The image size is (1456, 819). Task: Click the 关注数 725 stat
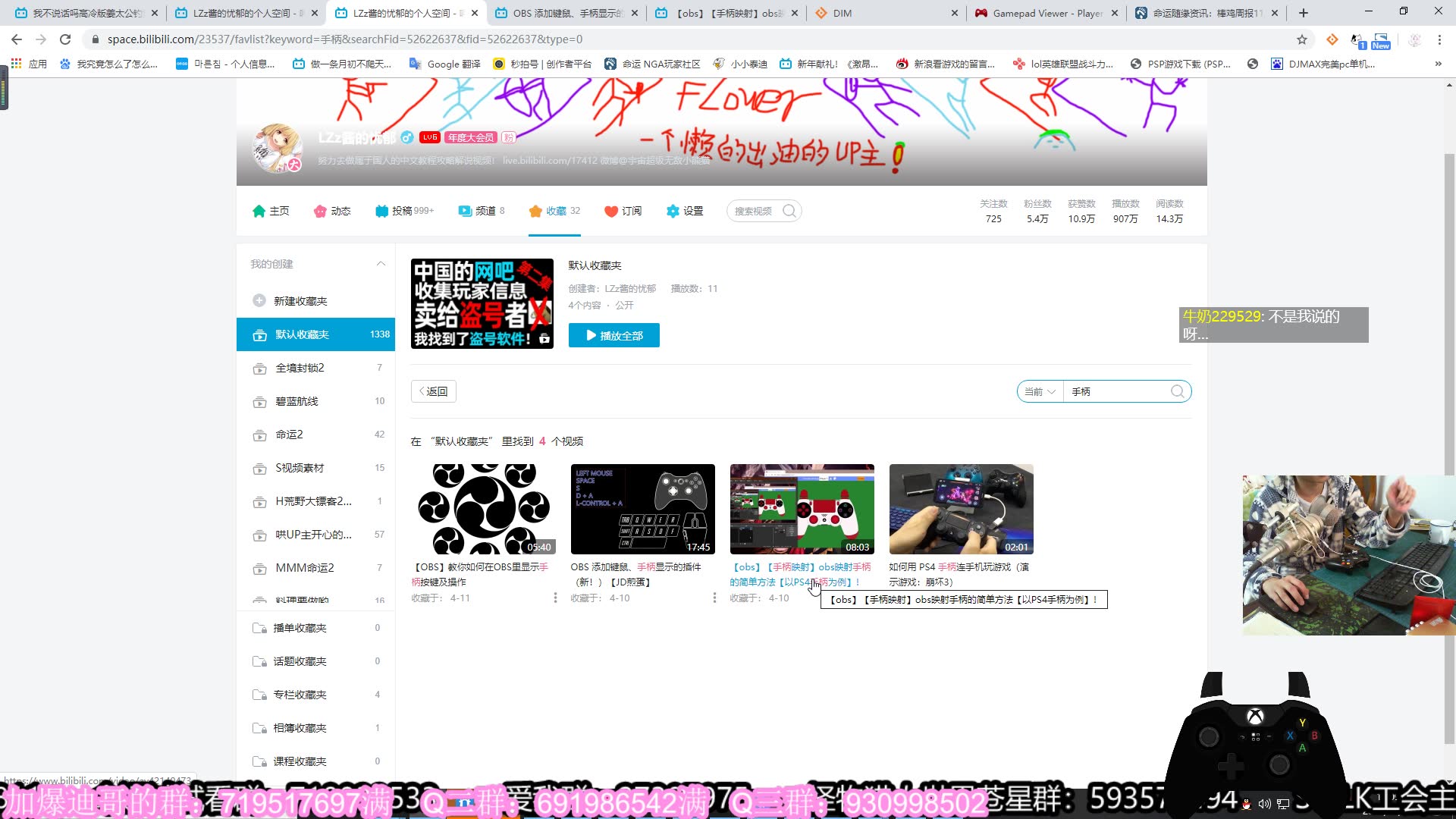(x=993, y=211)
